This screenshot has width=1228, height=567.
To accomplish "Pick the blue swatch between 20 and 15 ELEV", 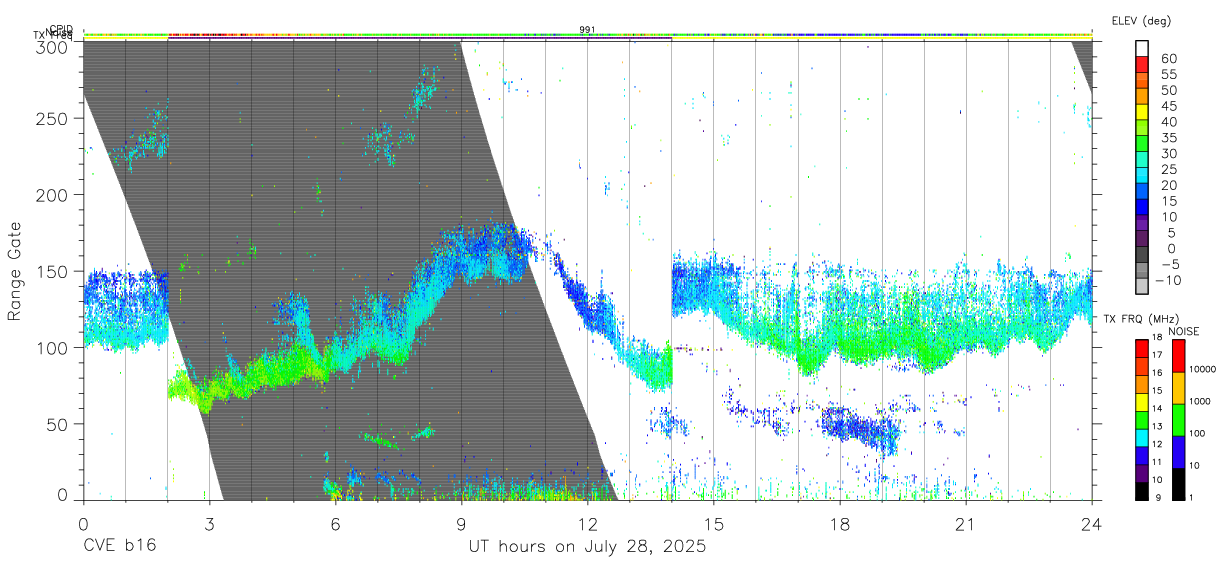I will pyautogui.click(x=1142, y=192).
